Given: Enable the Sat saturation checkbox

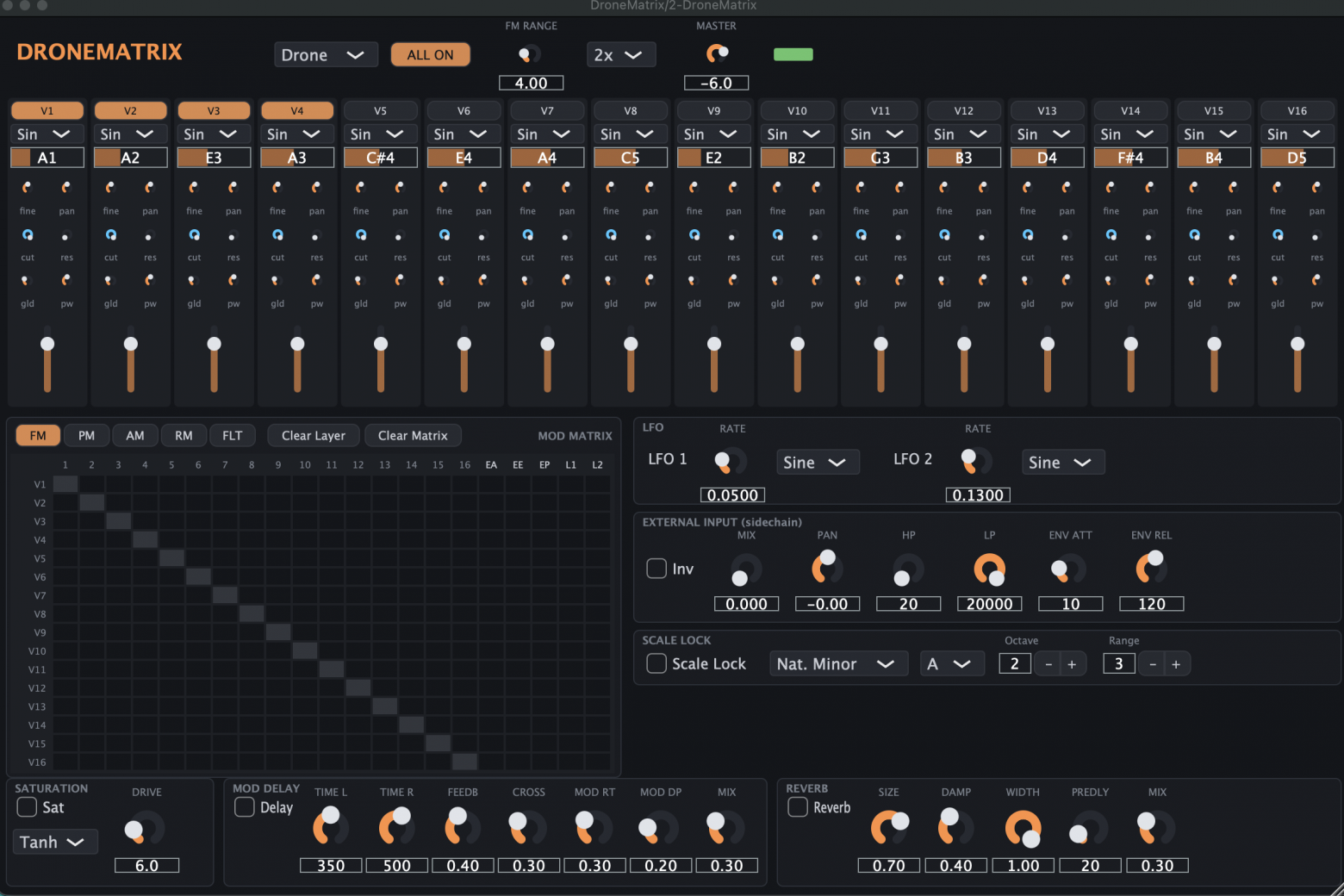Looking at the screenshot, I should 27,807.
